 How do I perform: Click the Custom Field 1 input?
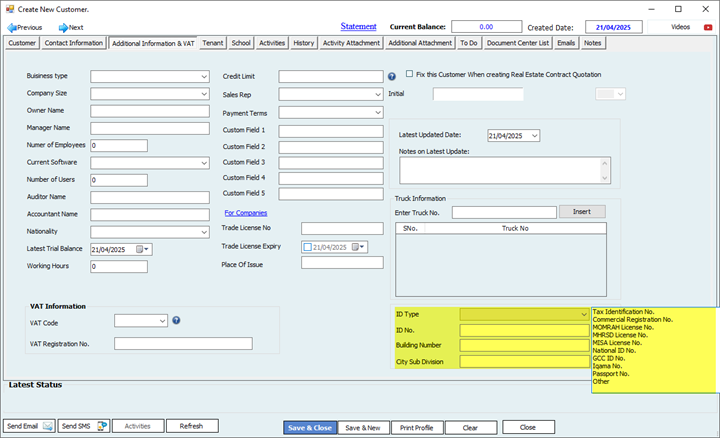tap(331, 131)
